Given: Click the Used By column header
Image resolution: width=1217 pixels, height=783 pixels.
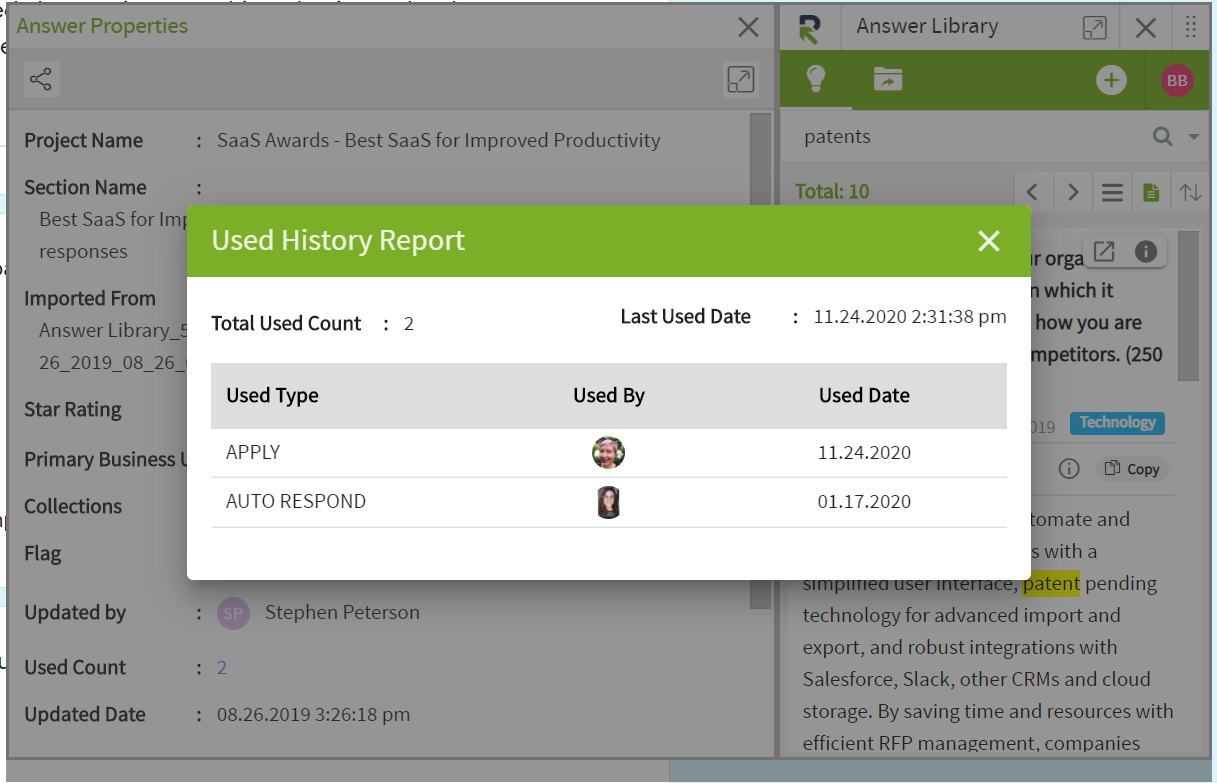Looking at the screenshot, I should pos(608,395).
